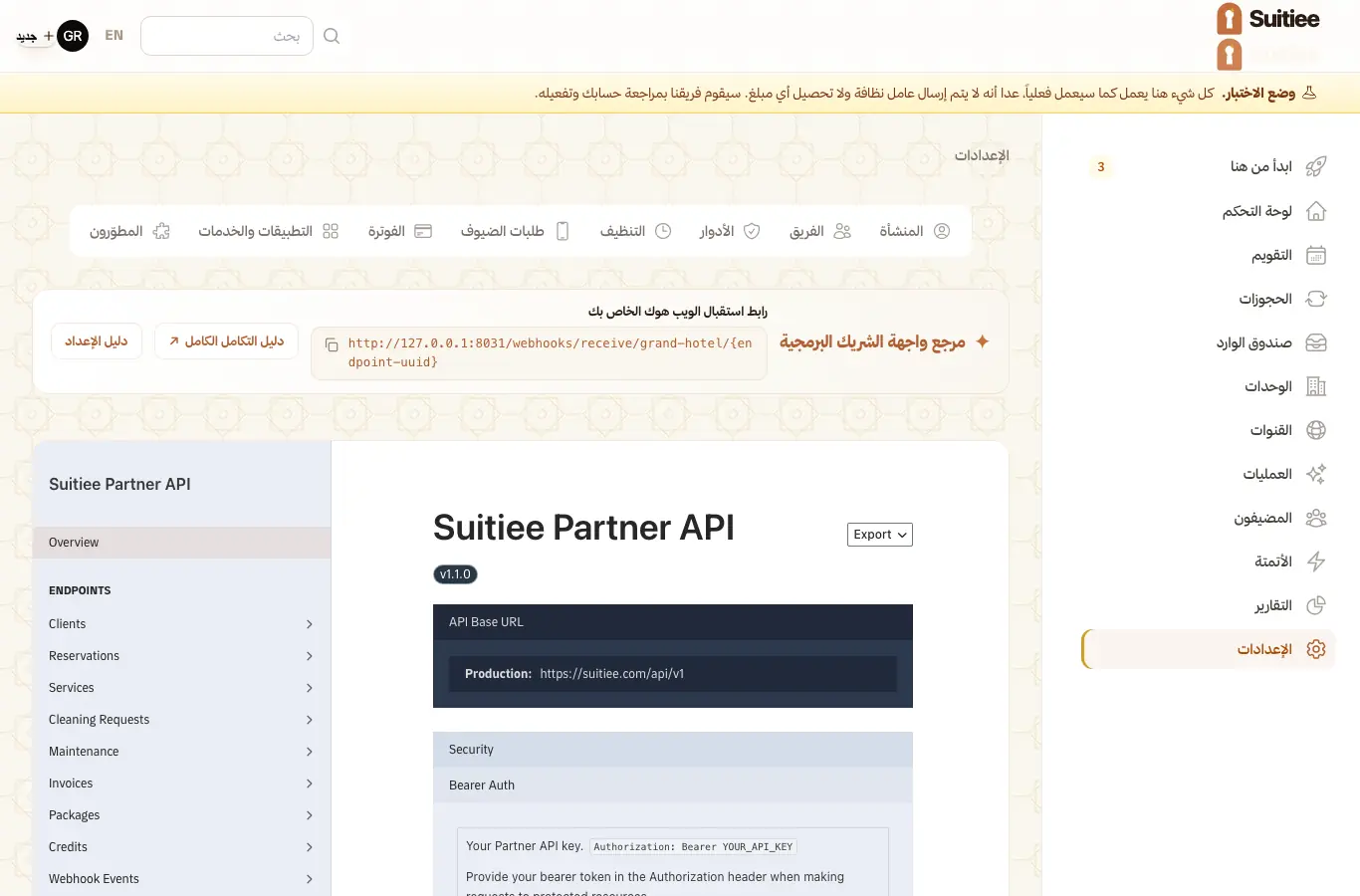Copy the webhook receive URL with the copy icon
Screen dimensions: 1360x896
pyautogui.click(x=332, y=344)
